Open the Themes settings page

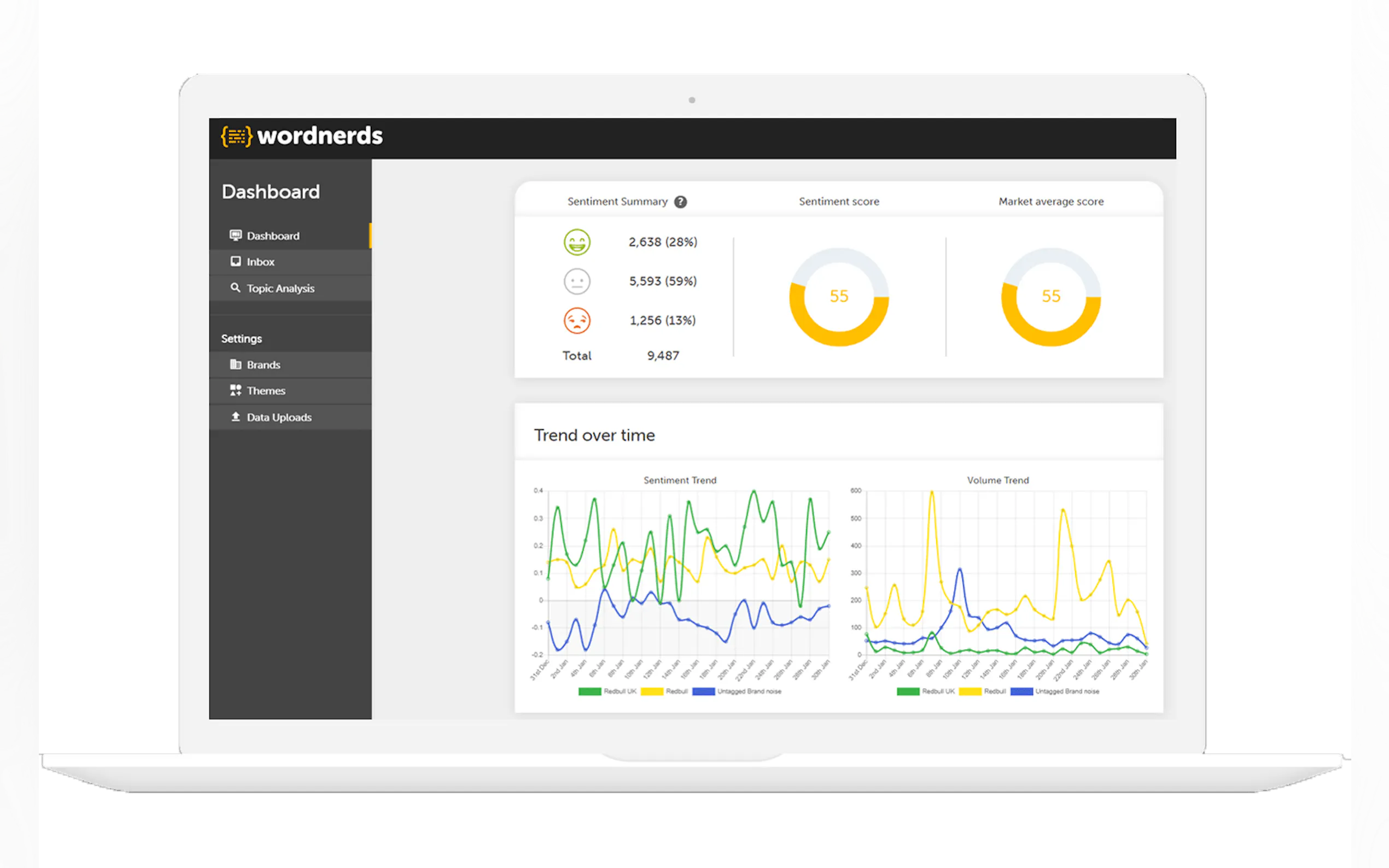coord(266,391)
